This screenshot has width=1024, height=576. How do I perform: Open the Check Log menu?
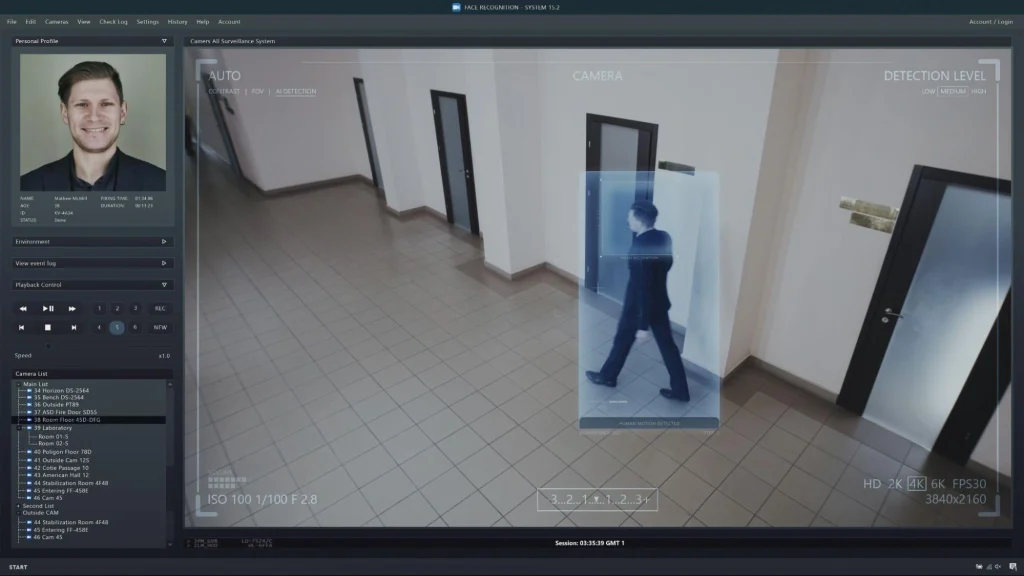pos(112,21)
